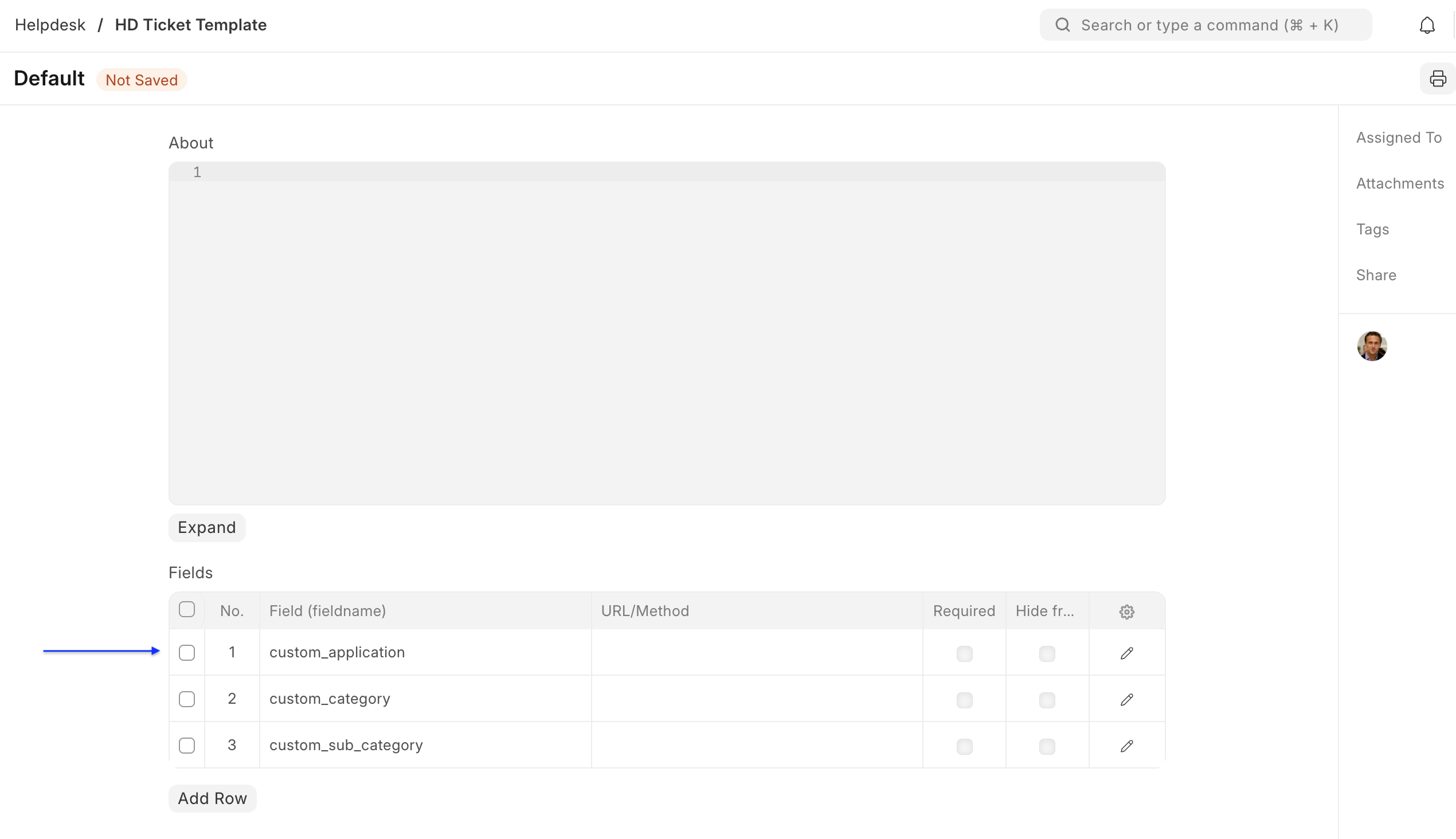This screenshot has width=1456, height=839.
Task: Edit custom_application row with pencil icon
Action: pos(1126,653)
